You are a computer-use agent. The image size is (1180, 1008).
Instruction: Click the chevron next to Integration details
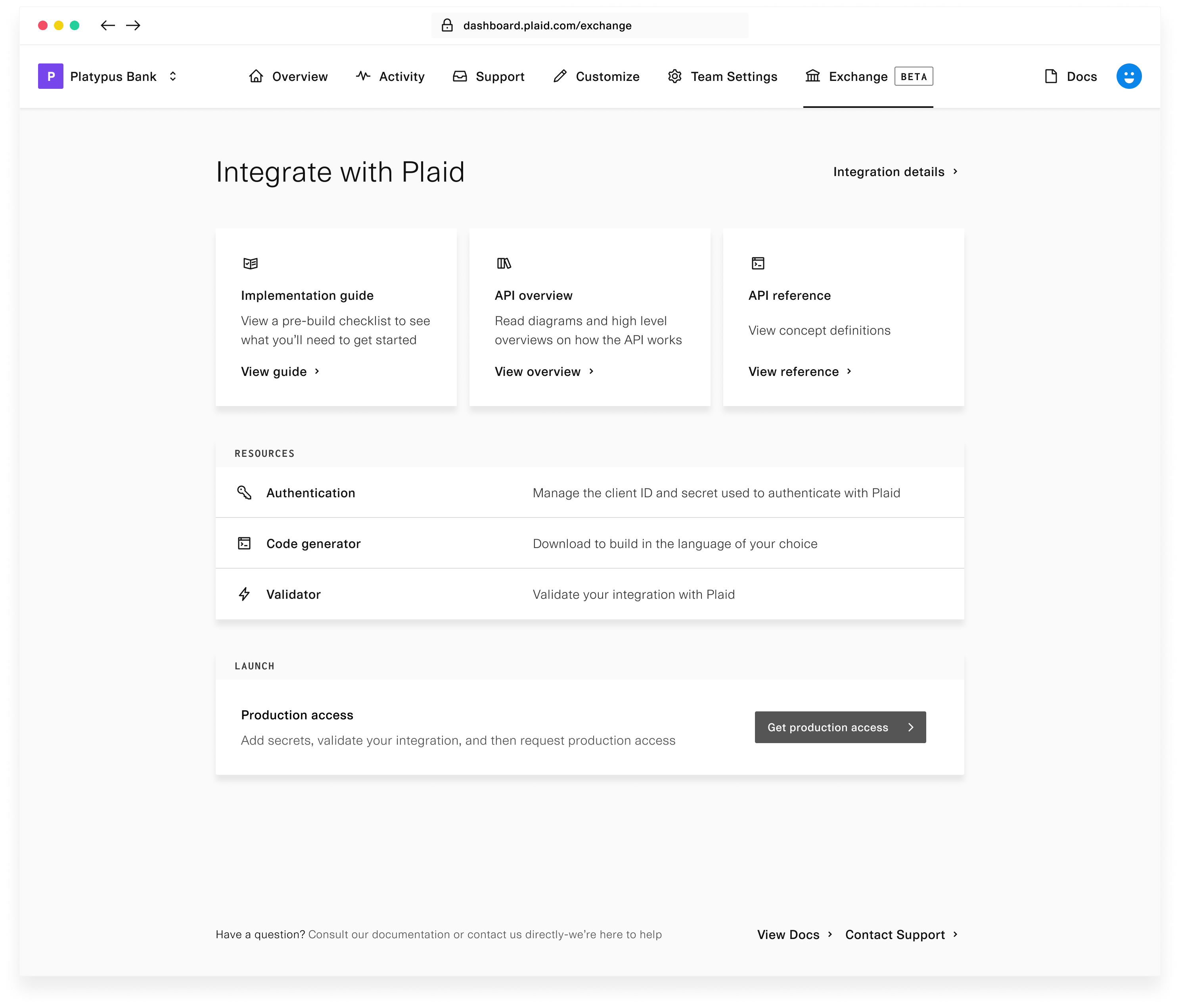tap(955, 171)
